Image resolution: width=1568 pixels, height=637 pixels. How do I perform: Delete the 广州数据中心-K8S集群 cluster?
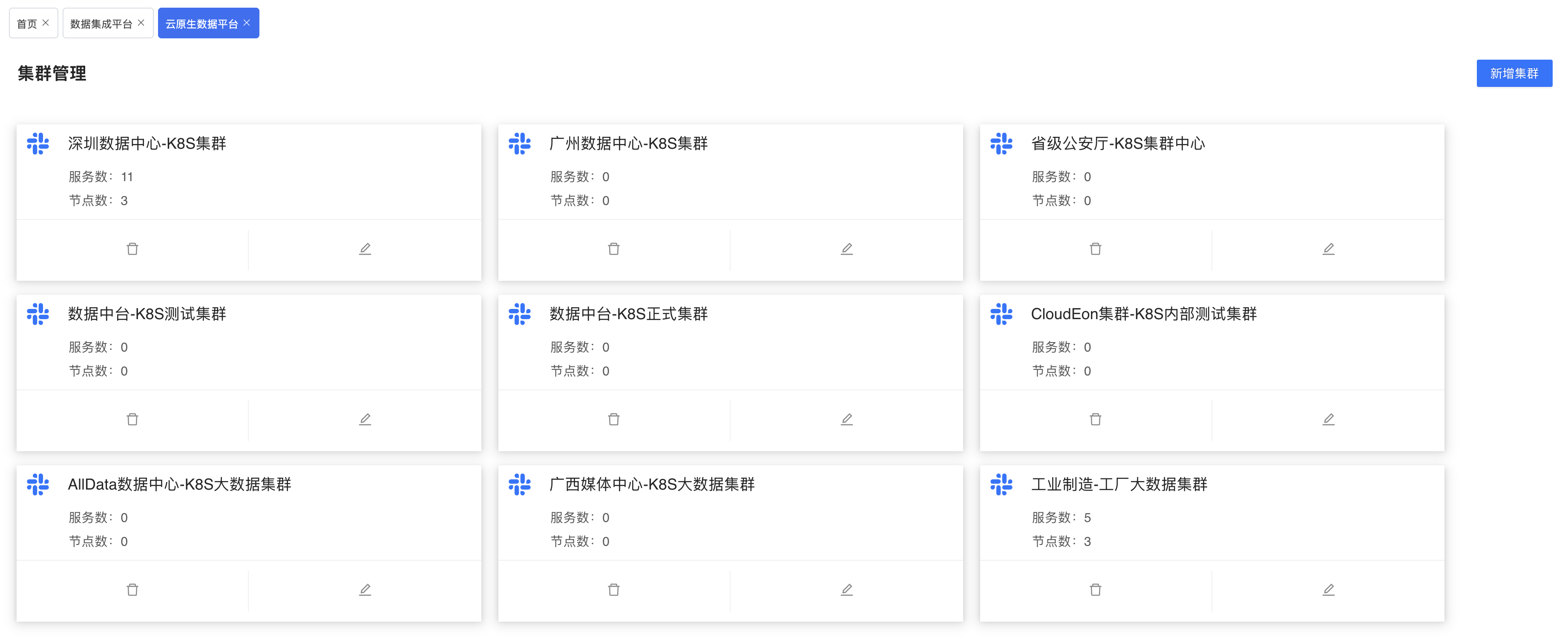click(613, 248)
